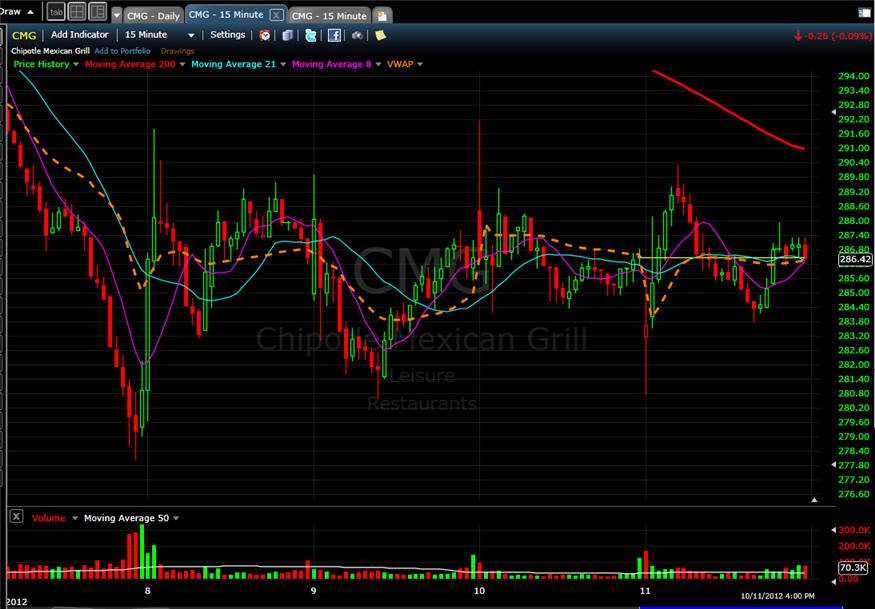The height and width of the screenshot is (609, 875).
Task: Click the 279.00 price scale label
Action: tap(854, 437)
